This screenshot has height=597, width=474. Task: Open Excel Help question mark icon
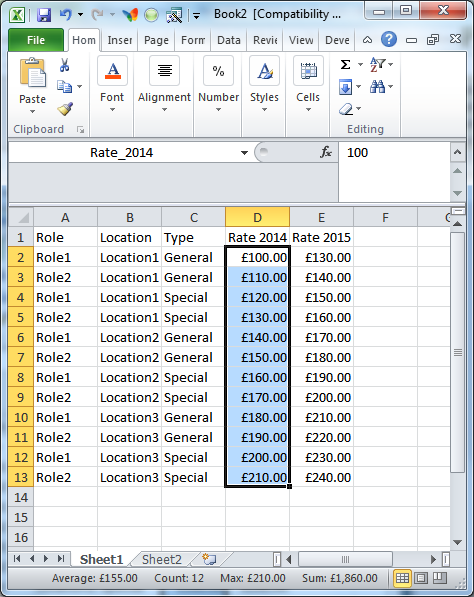389,39
